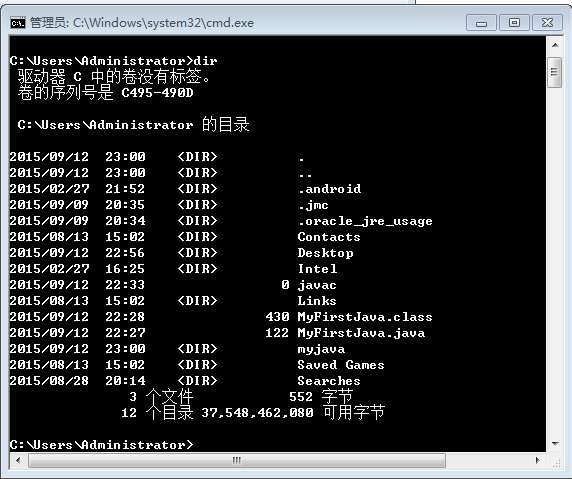
Task: Click the 'Desktop' directory name
Action: click(325, 253)
